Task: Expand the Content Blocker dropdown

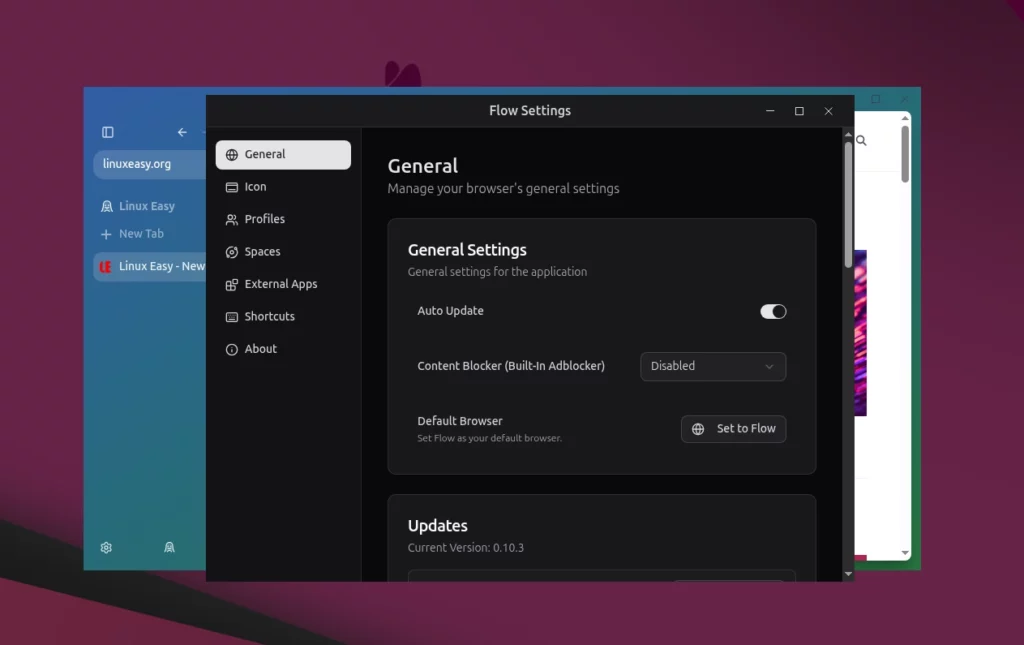Action: click(712, 366)
